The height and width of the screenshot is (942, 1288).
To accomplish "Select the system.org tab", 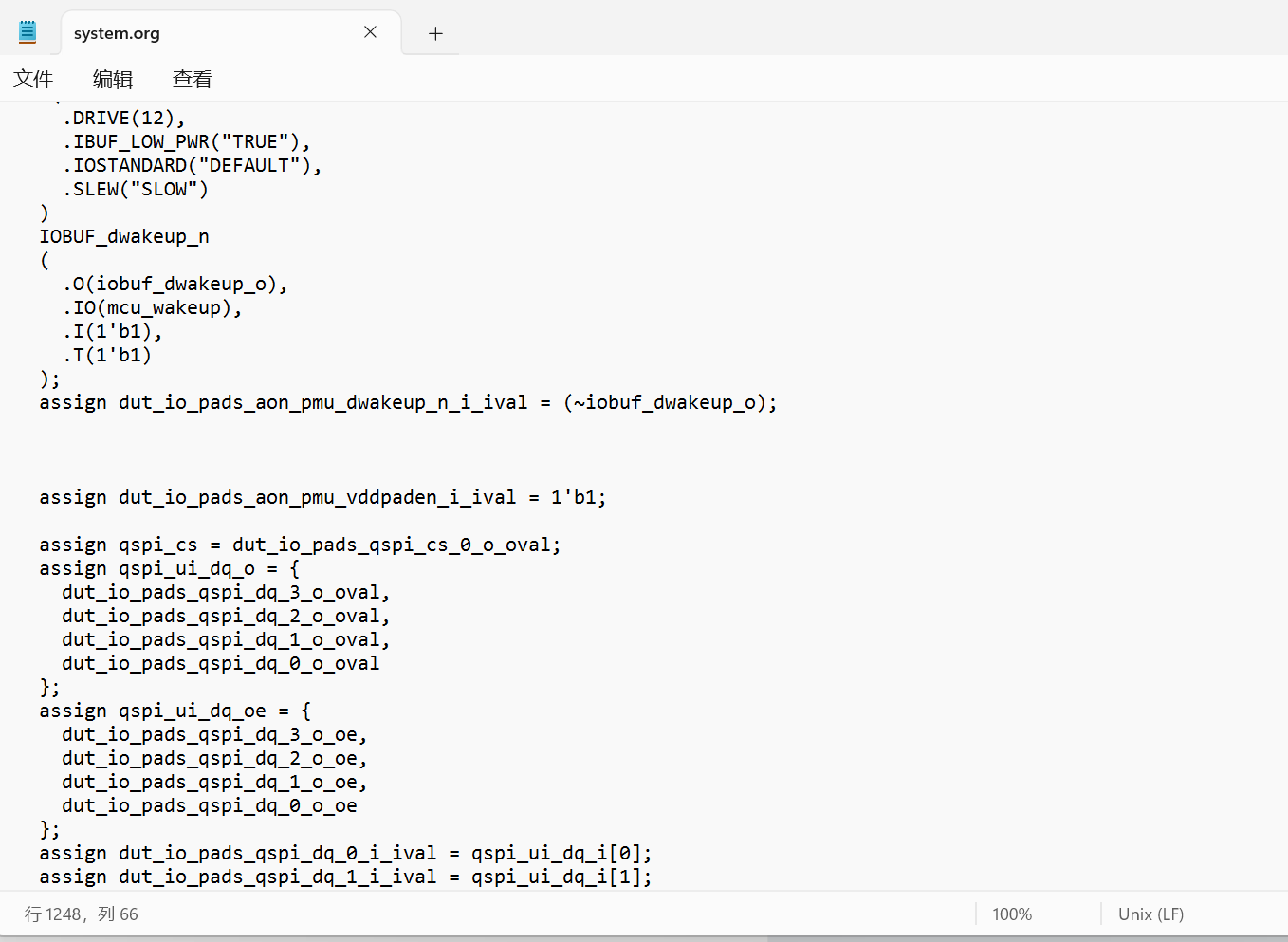I will pyautogui.click(x=230, y=33).
